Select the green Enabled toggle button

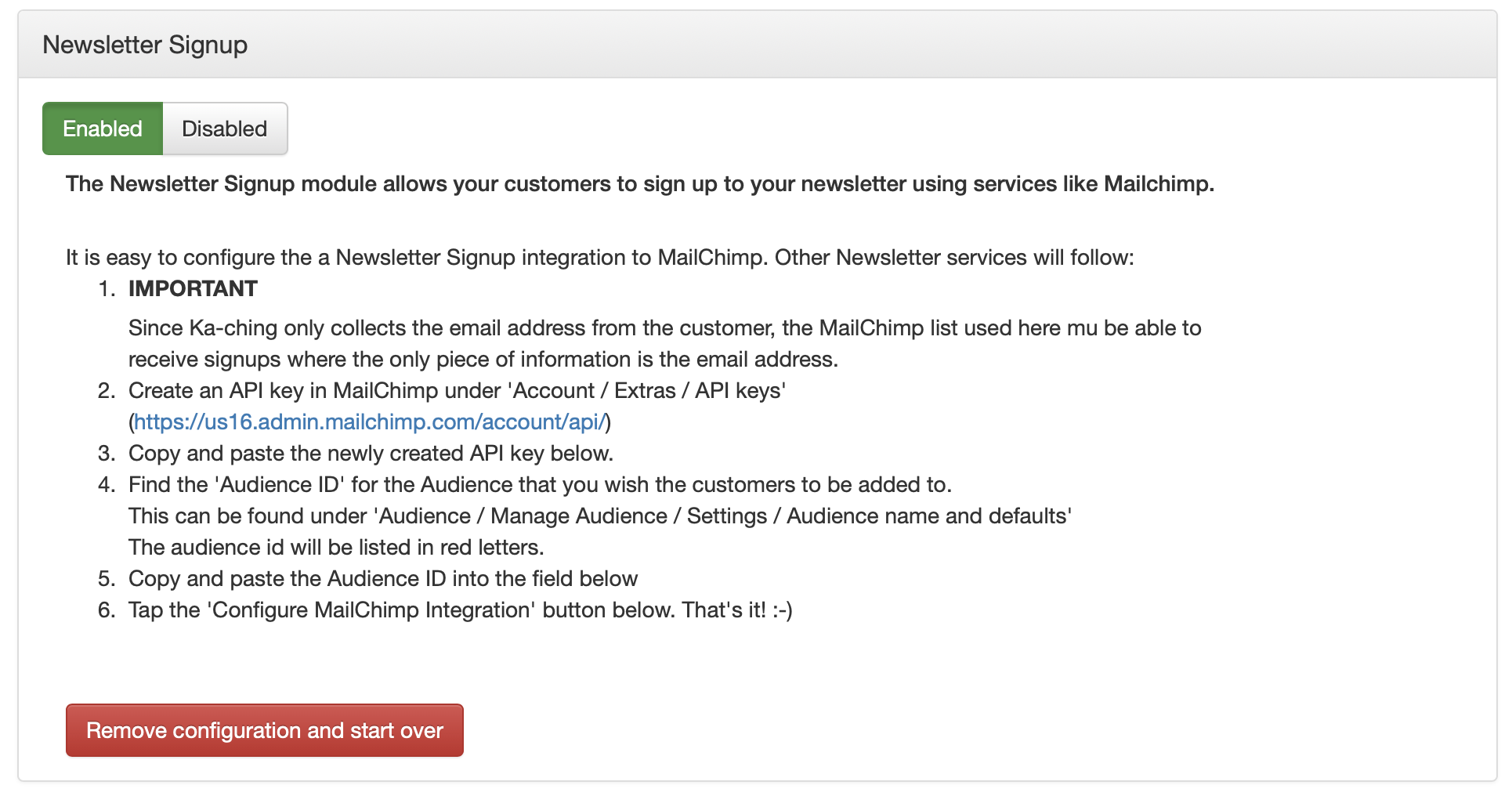[x=103, y=128]
